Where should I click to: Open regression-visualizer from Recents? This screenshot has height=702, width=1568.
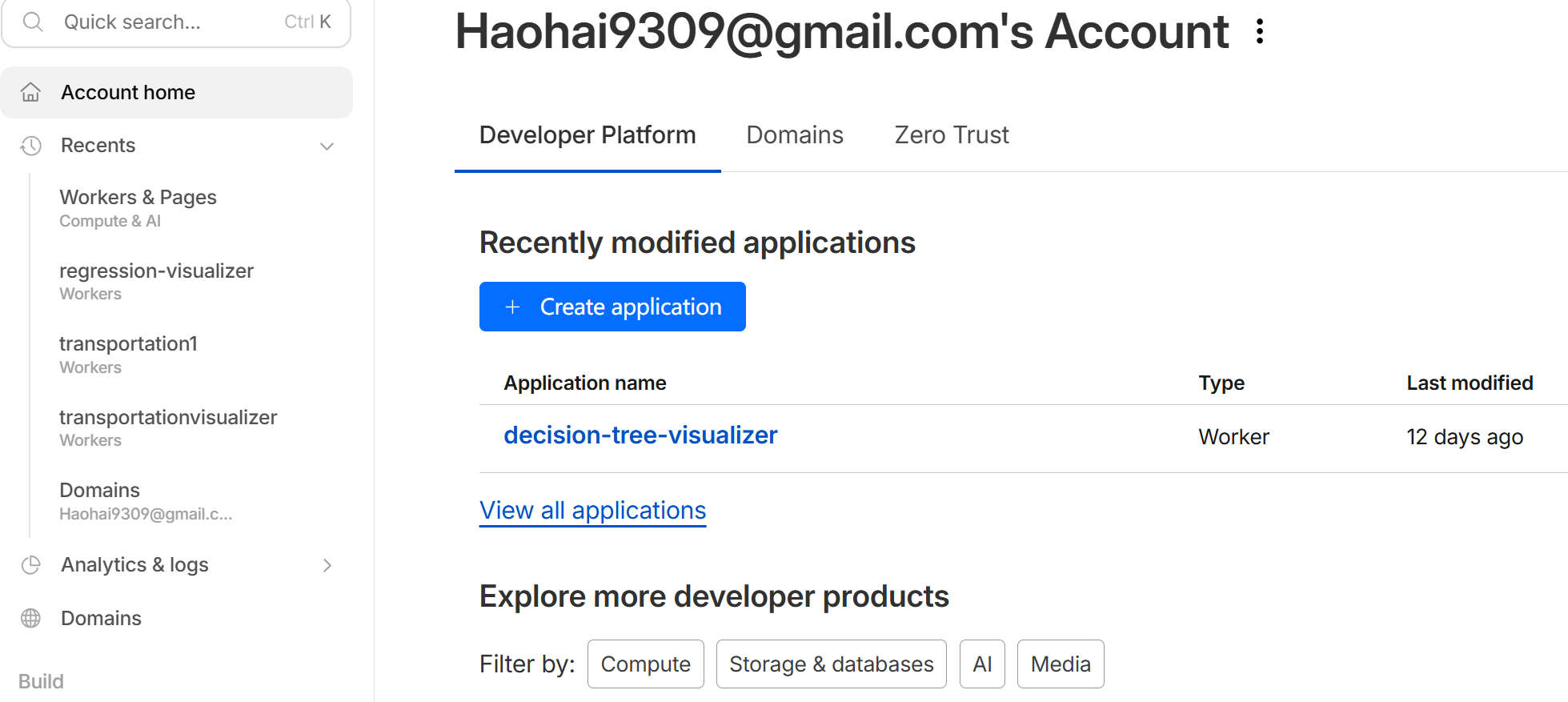click(156, 271)
